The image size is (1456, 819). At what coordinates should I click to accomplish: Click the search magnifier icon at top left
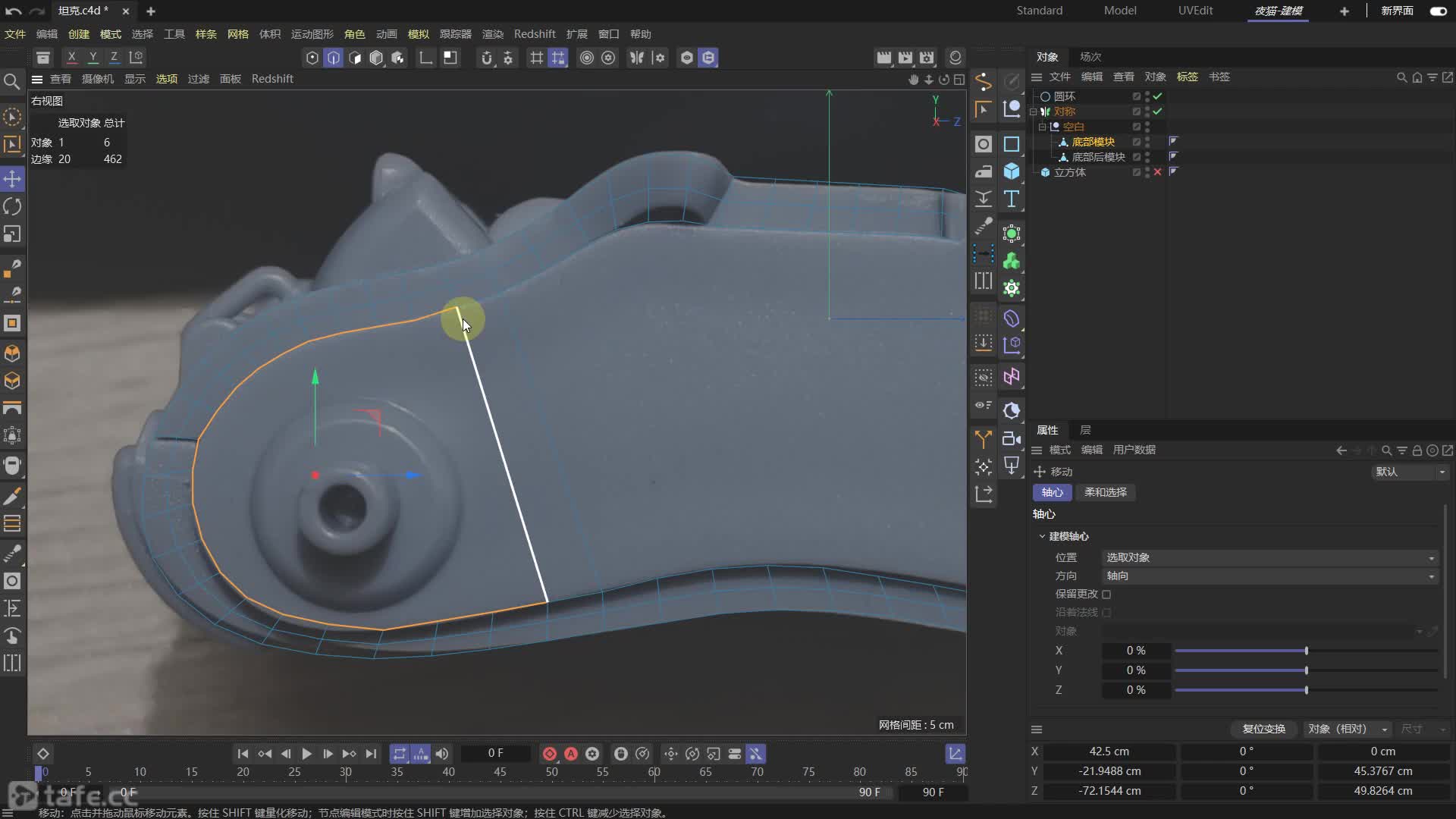12,81
